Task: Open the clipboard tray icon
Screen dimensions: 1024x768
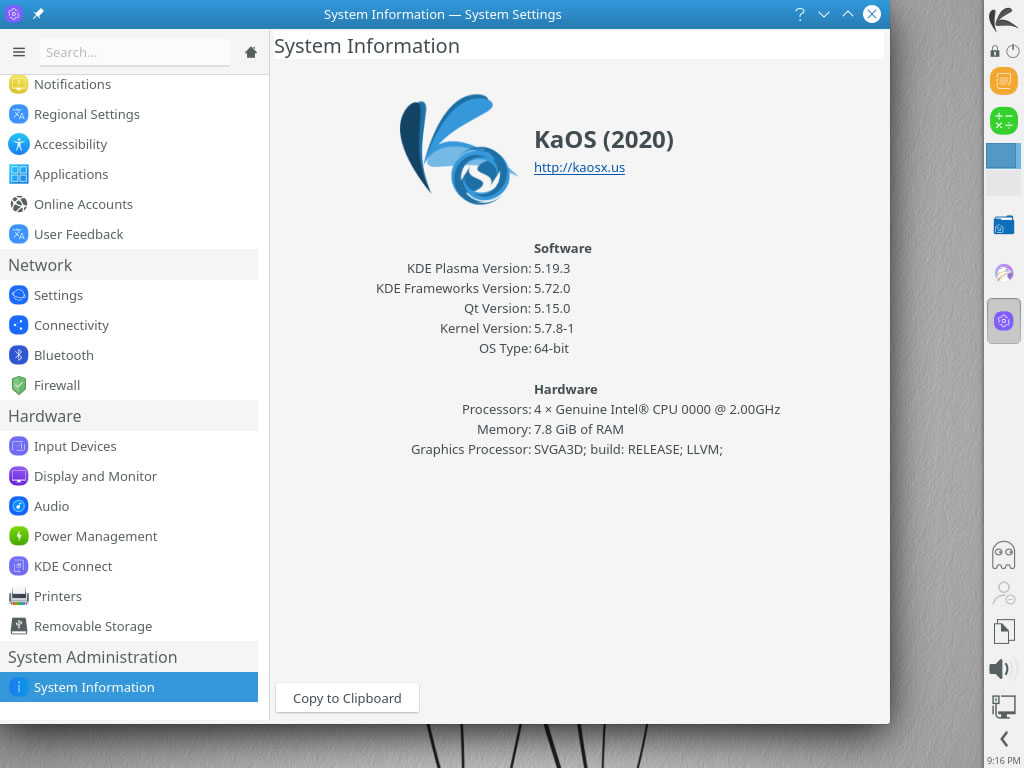Action: (x=1004, y=632)
